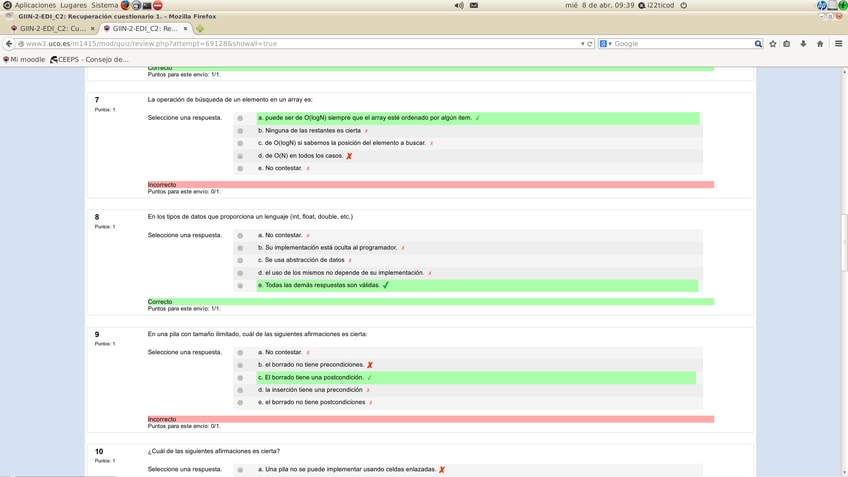Click the Firefox back arrow button

coord(9,44)
